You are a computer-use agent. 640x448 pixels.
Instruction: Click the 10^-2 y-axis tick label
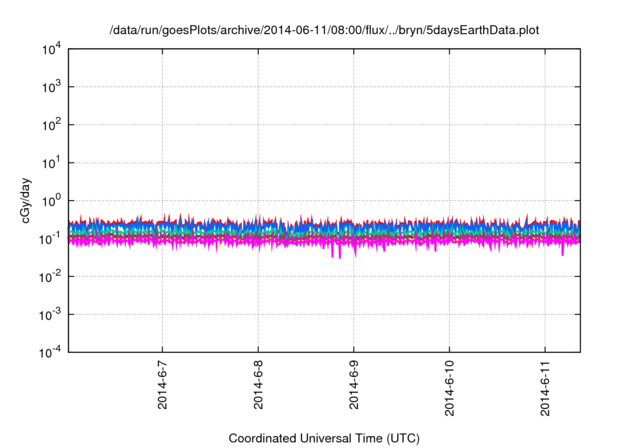pos(50,277)
